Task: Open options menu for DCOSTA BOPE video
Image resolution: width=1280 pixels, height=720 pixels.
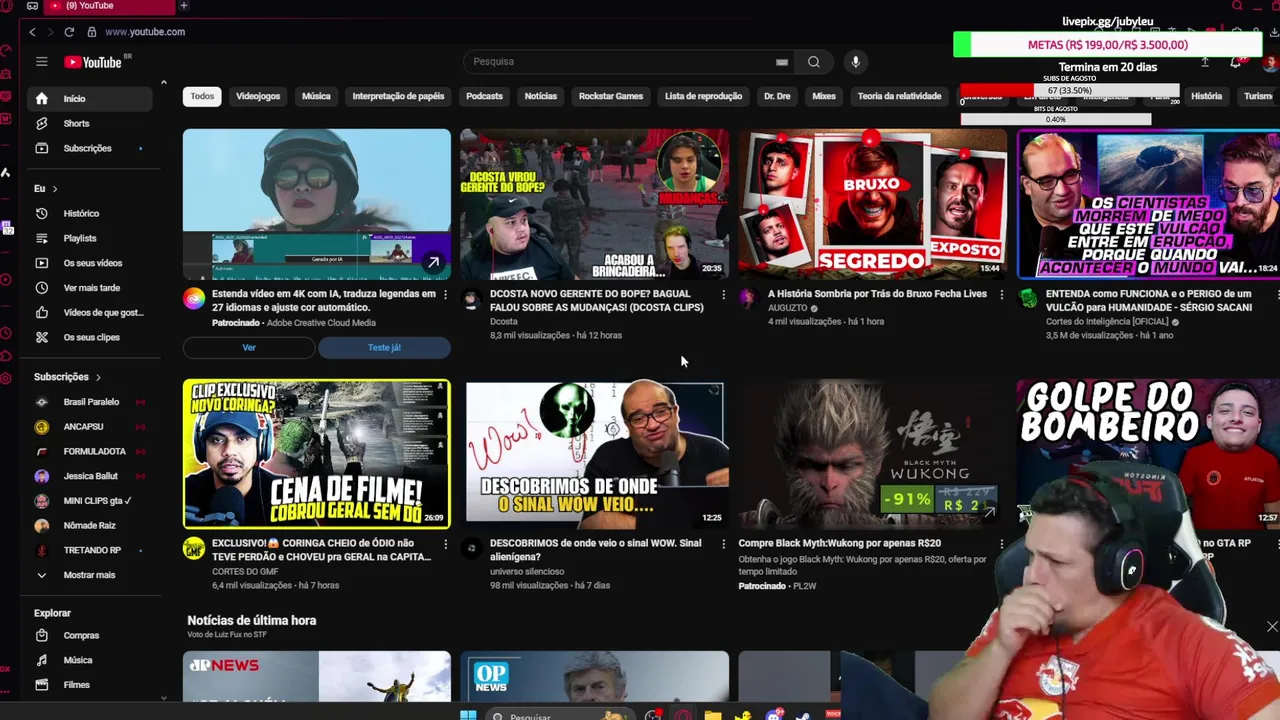Action: [x=723, y=295]
